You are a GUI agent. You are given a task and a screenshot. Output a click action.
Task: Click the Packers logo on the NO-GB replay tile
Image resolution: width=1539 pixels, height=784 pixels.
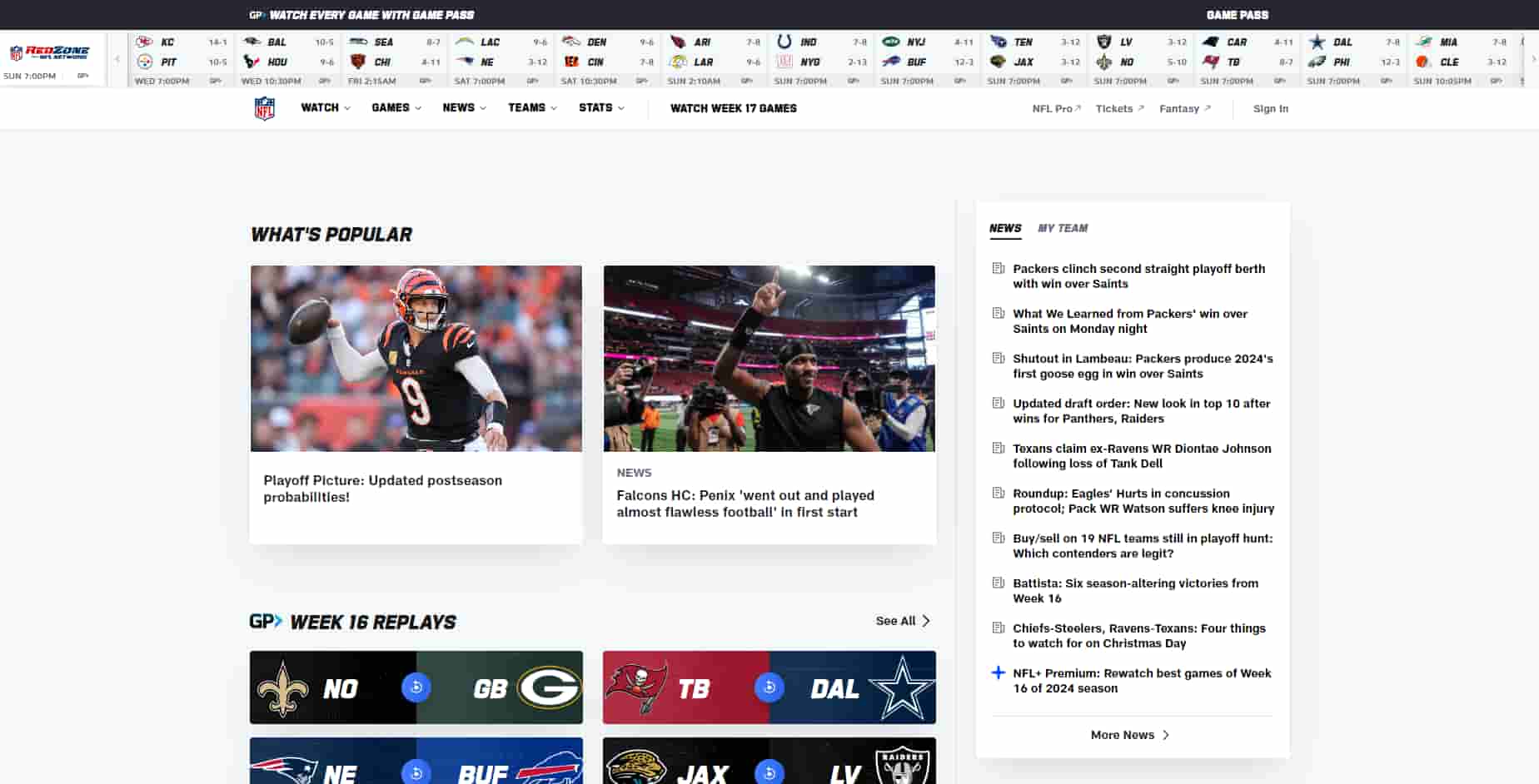tap(550, 687)
